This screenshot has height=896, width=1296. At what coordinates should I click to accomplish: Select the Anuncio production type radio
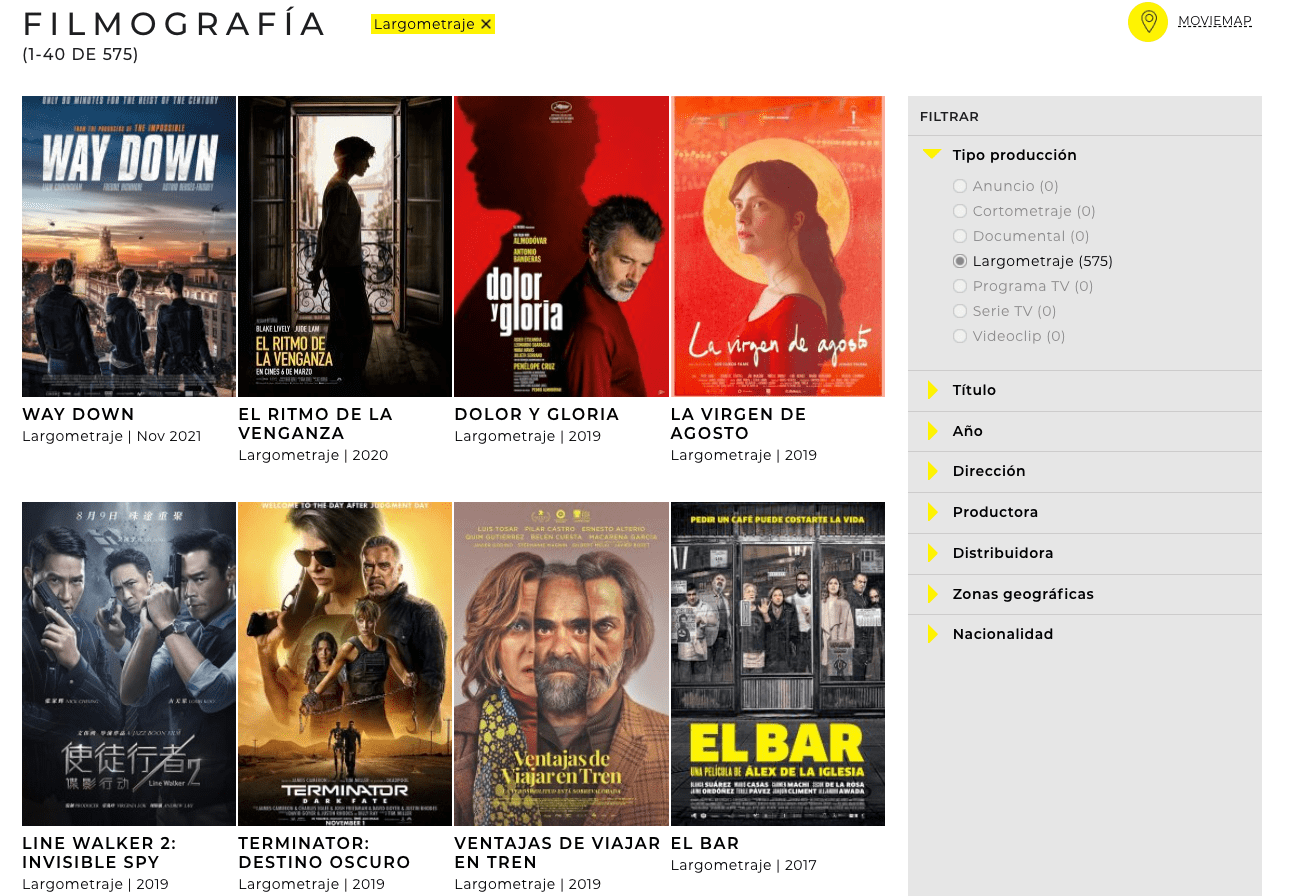click(960, 186)
